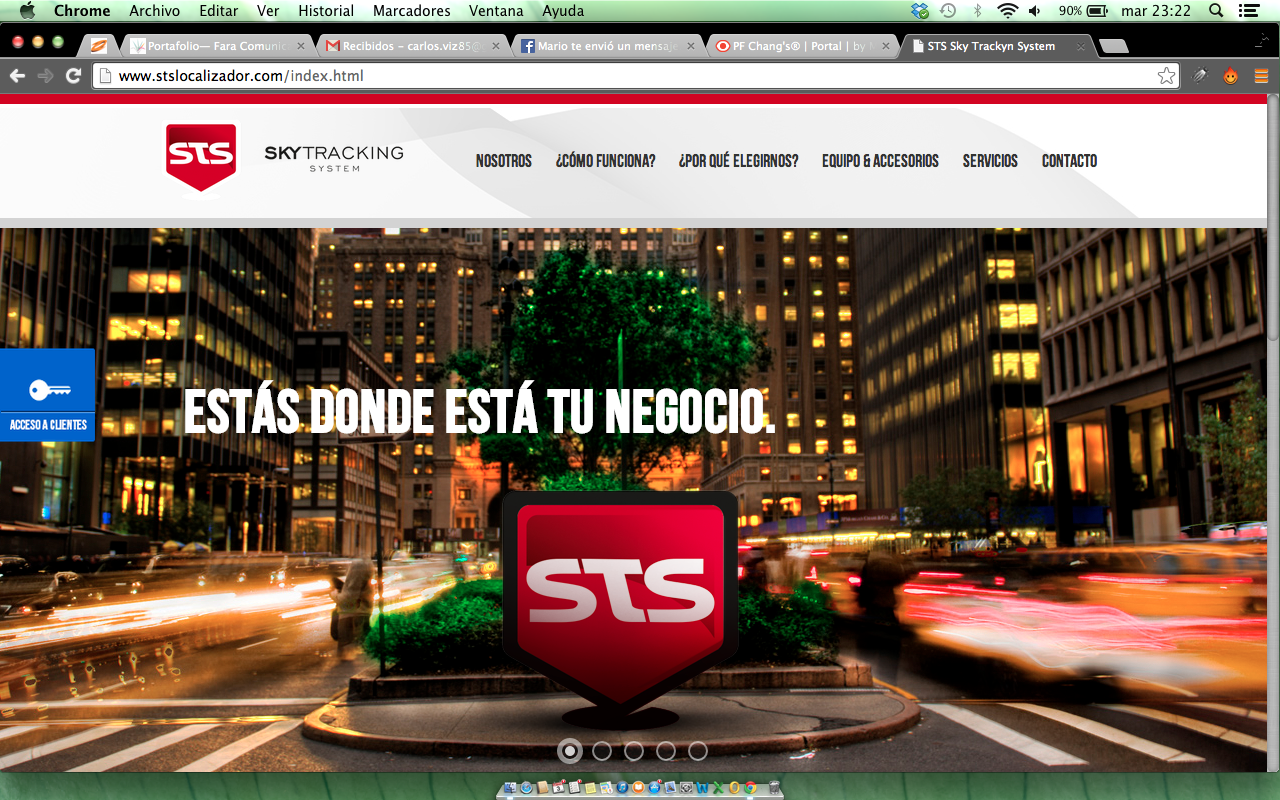Go to the Nosotros page
1280x800 pixels.
pos(504,161)
